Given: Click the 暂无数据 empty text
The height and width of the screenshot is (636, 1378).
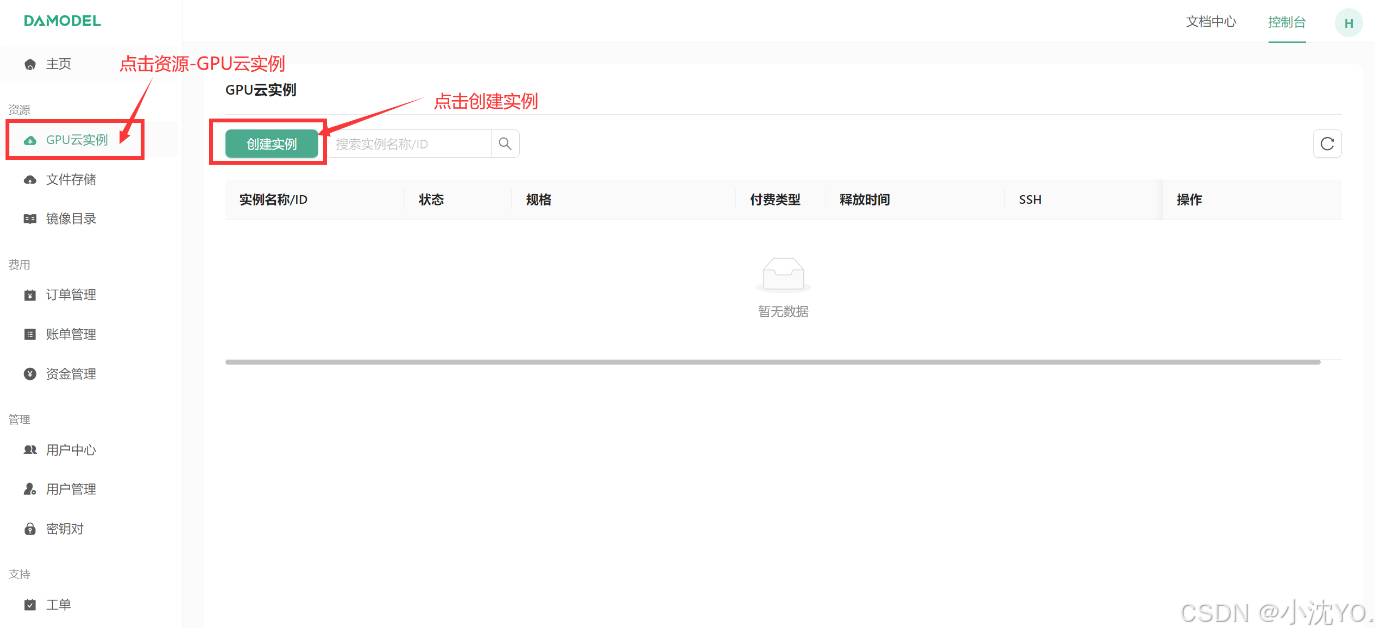Looking at the screenshot, I should pos(783,312).
